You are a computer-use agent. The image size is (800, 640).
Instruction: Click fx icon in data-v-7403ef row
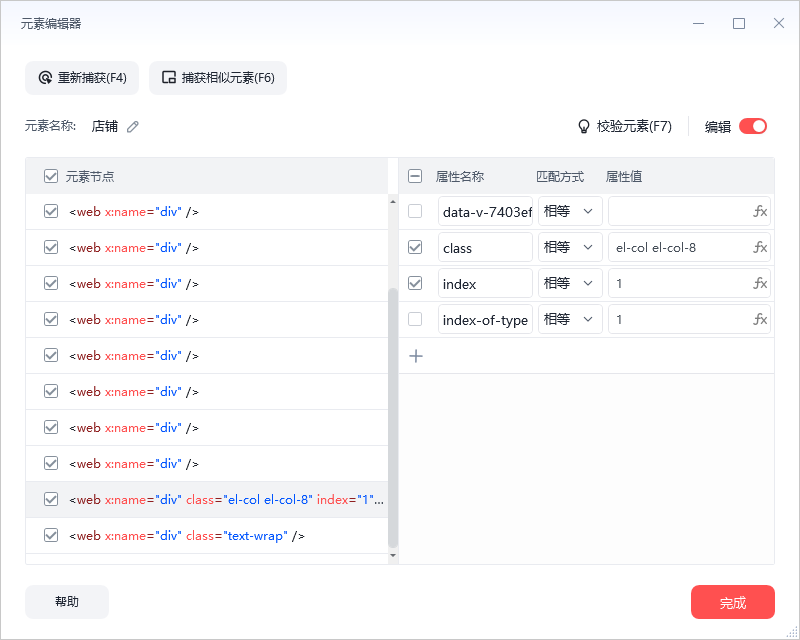(x=760, y=212)
